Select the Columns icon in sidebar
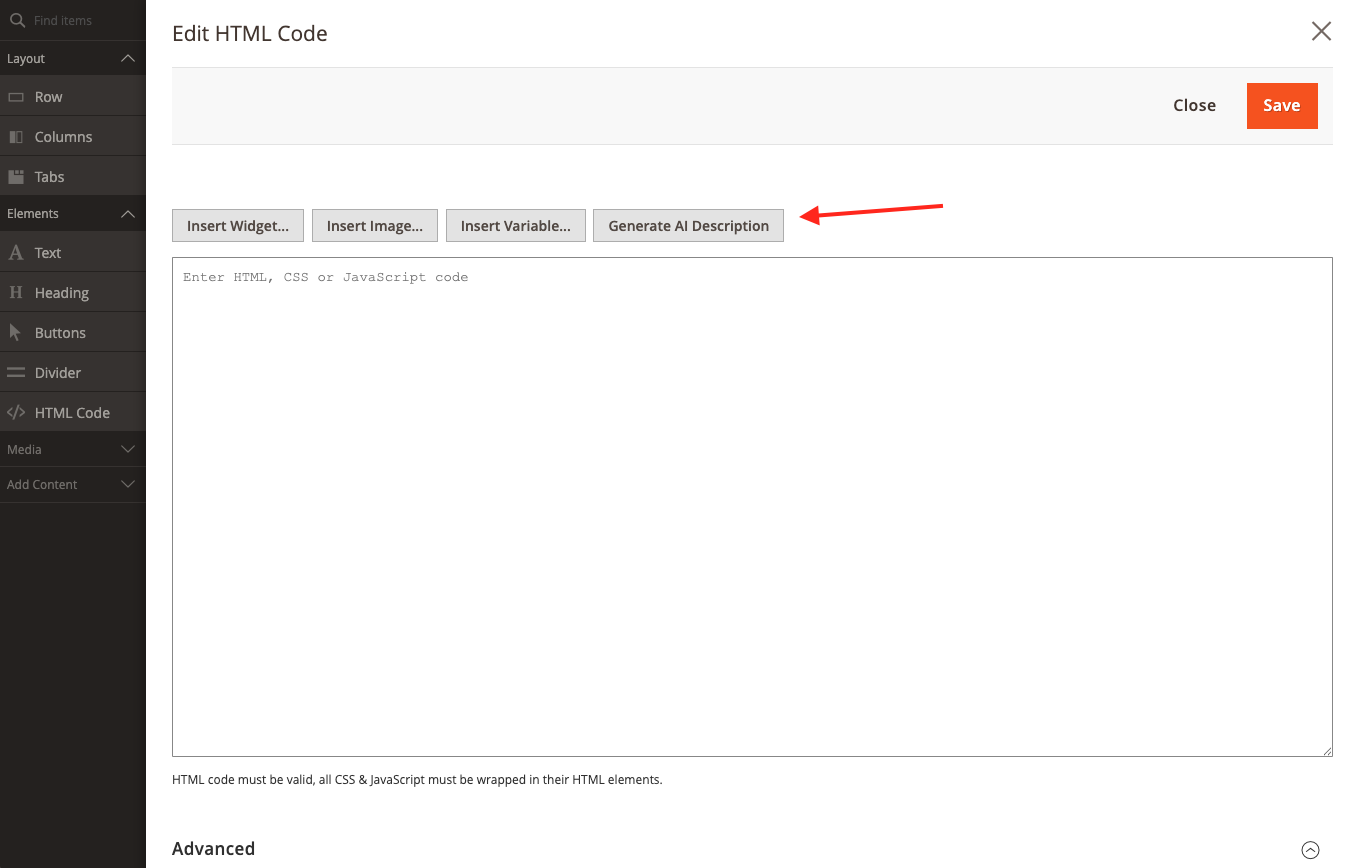The width and height of the screenshot is (1359, 868). coord(16,137)
